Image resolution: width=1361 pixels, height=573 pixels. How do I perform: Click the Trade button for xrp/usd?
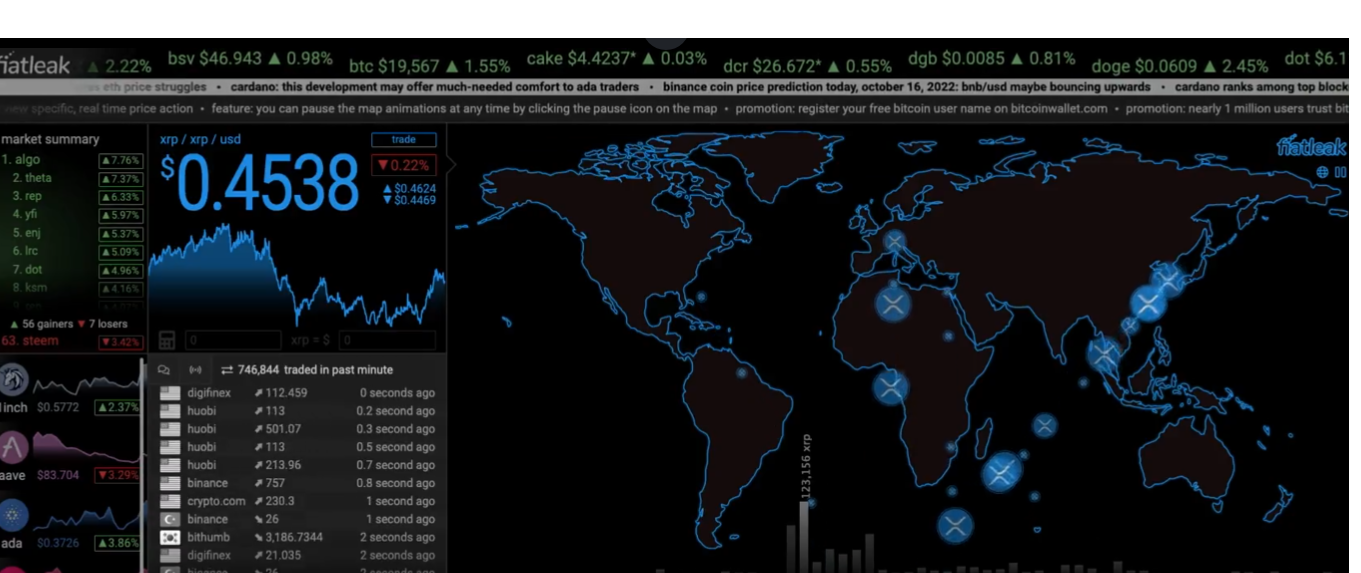403,140
